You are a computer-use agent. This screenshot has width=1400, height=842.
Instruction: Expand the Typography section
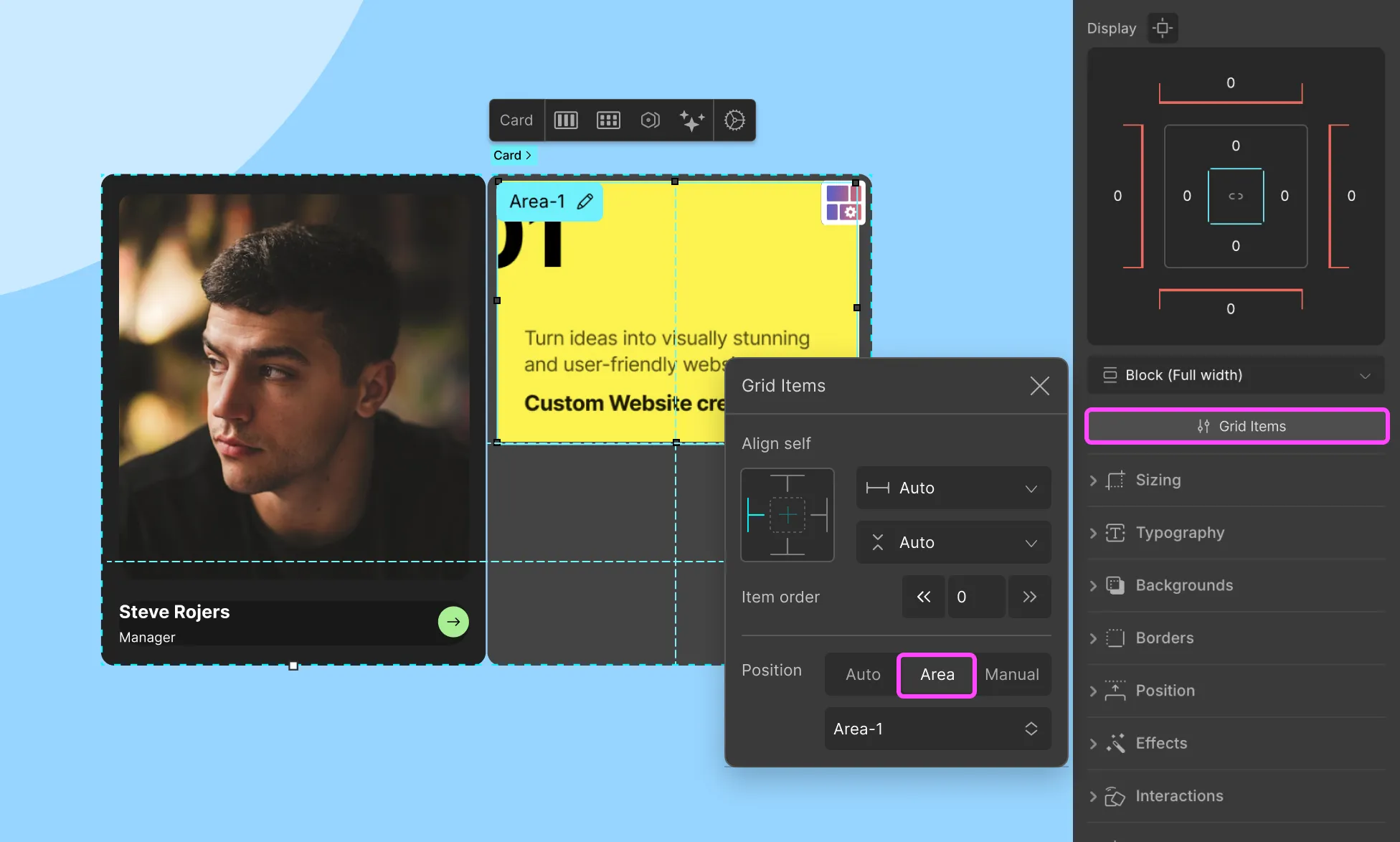[1236, 533]
